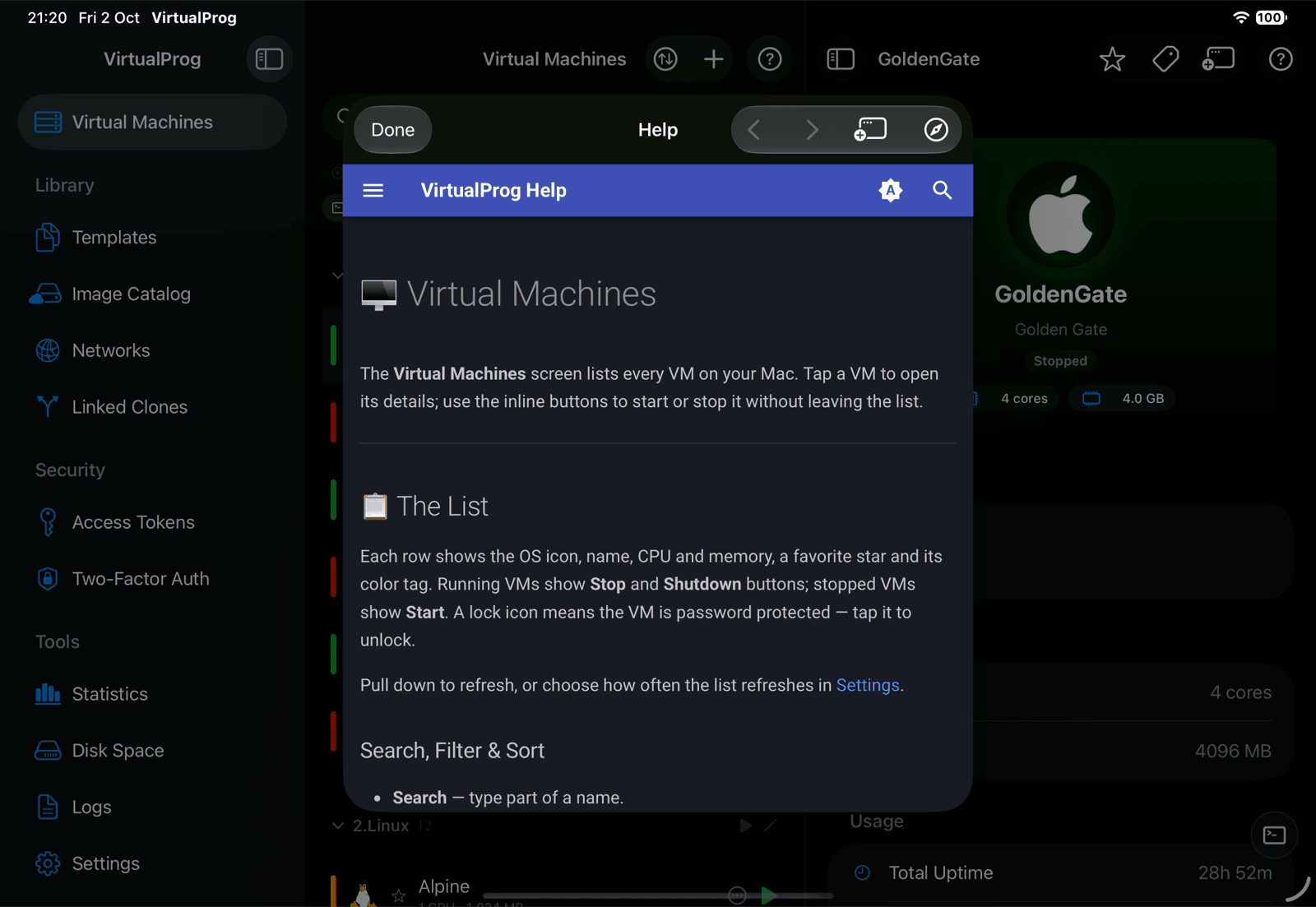Tap Done to close the Help sheet

point(392,130)
